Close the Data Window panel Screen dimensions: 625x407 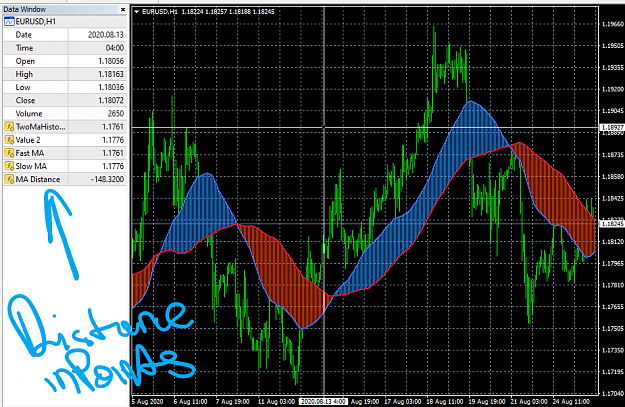123,9
